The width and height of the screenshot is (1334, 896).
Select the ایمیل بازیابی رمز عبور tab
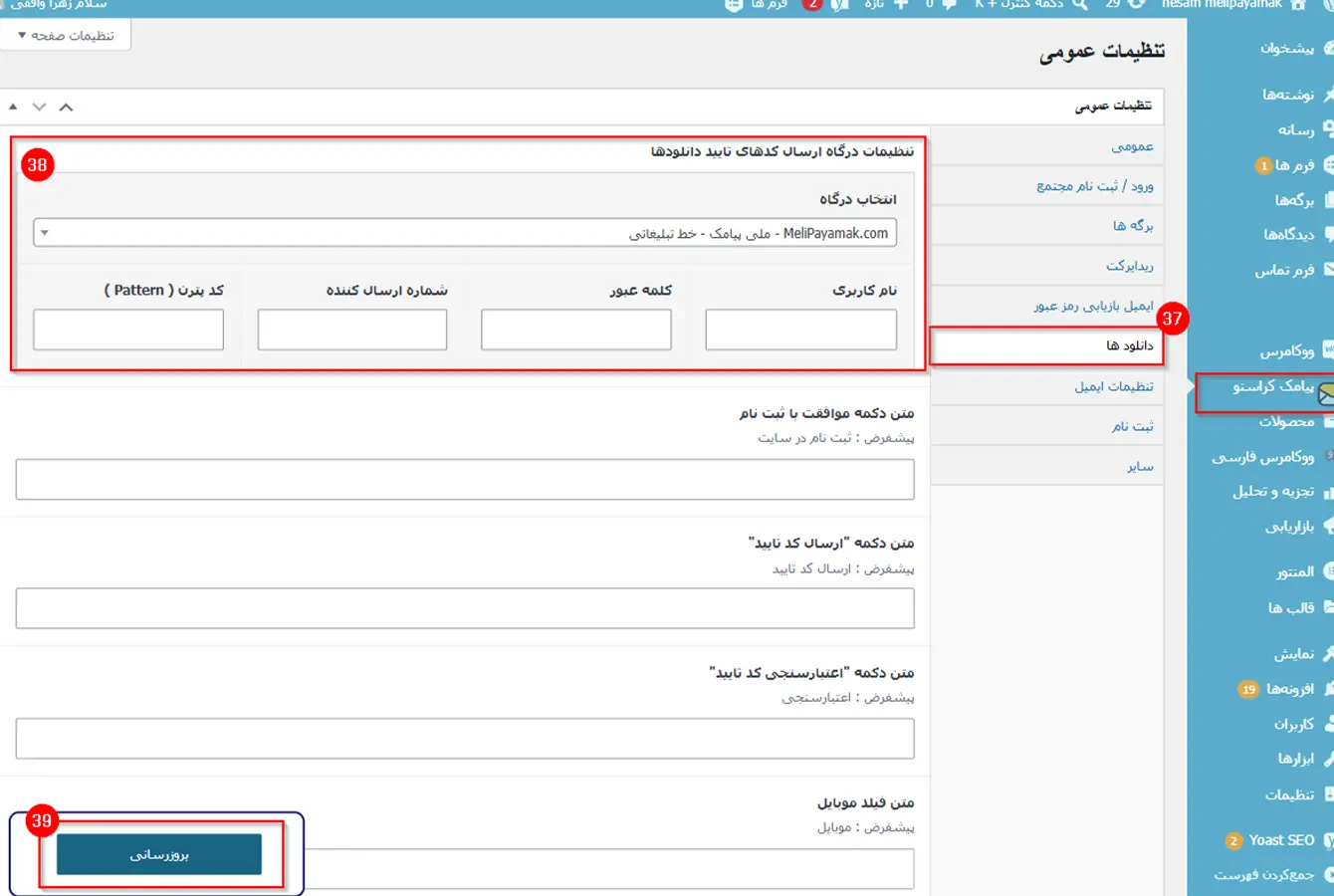(1046, 306)
